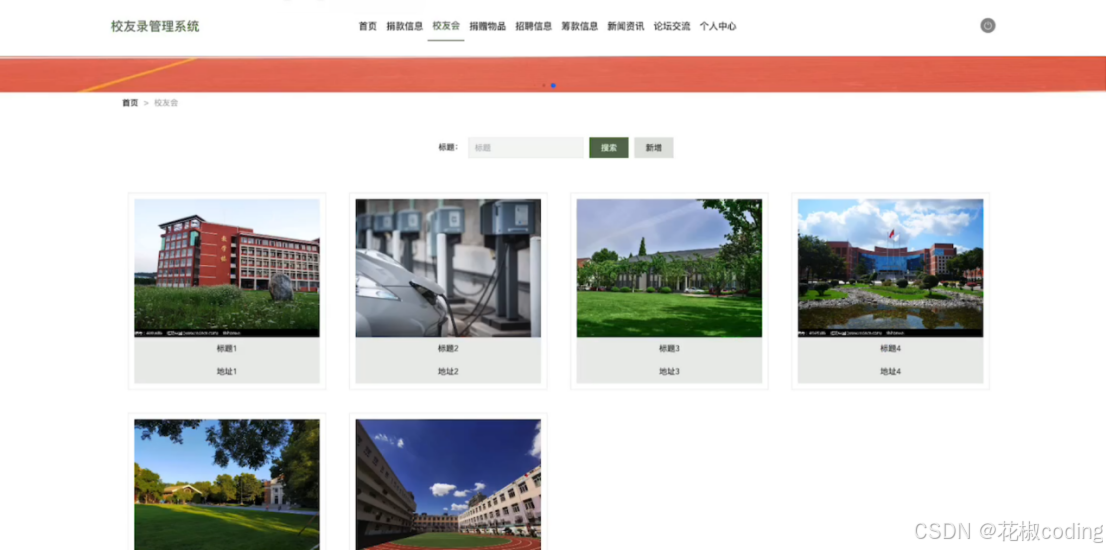1107x551 pixels.
Task: Select the first carousel indicator dot
Action: (x=544, y=85)
